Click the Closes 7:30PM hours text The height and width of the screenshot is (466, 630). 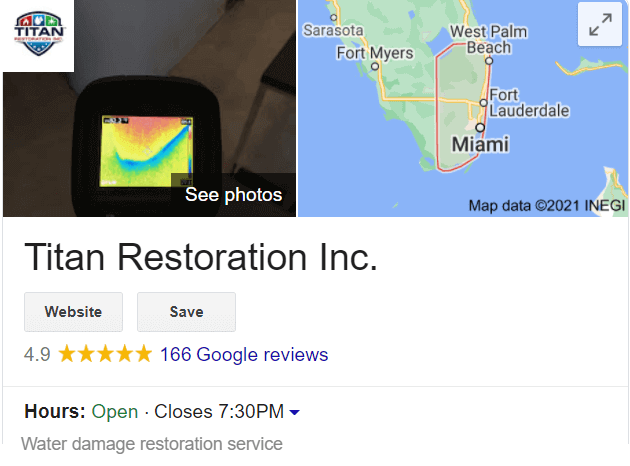click(219, 412)
